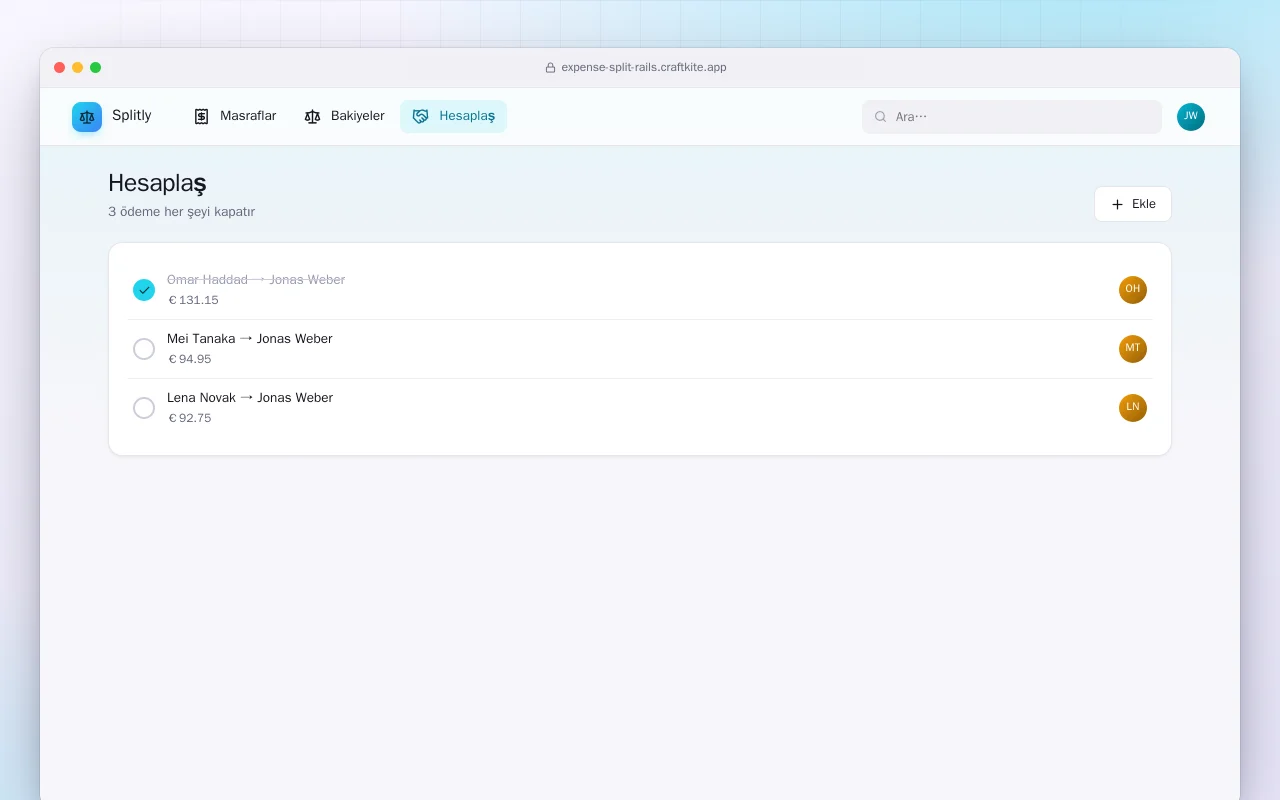Click the € 92.75 amount

pyautogui.click(x=190, y=418)
